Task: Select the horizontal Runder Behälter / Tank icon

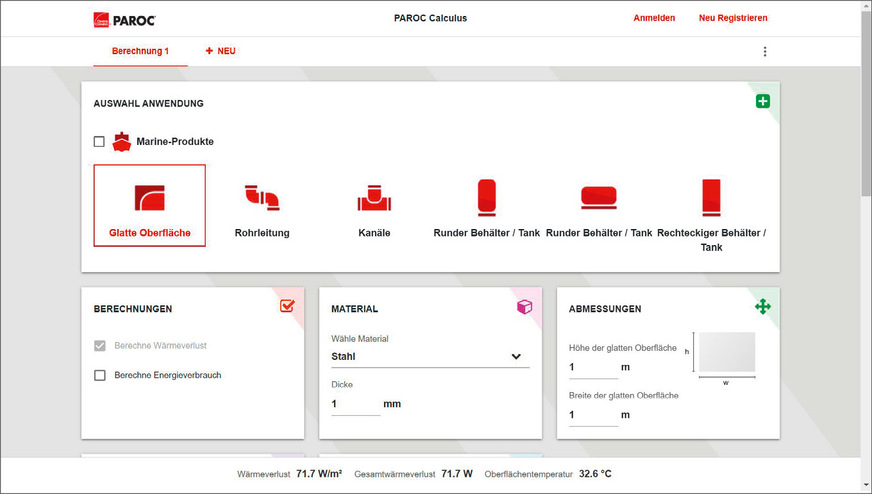Action: [x=599, y=197]
